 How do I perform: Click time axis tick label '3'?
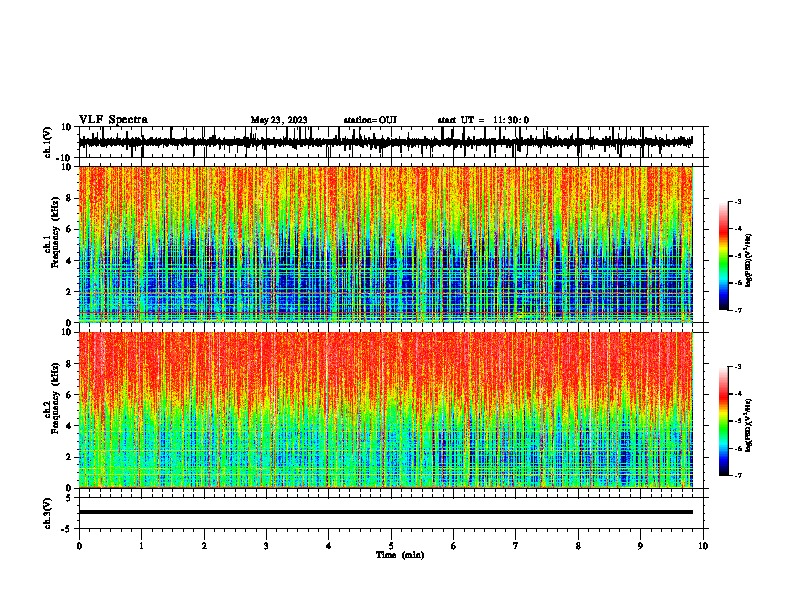266,546
